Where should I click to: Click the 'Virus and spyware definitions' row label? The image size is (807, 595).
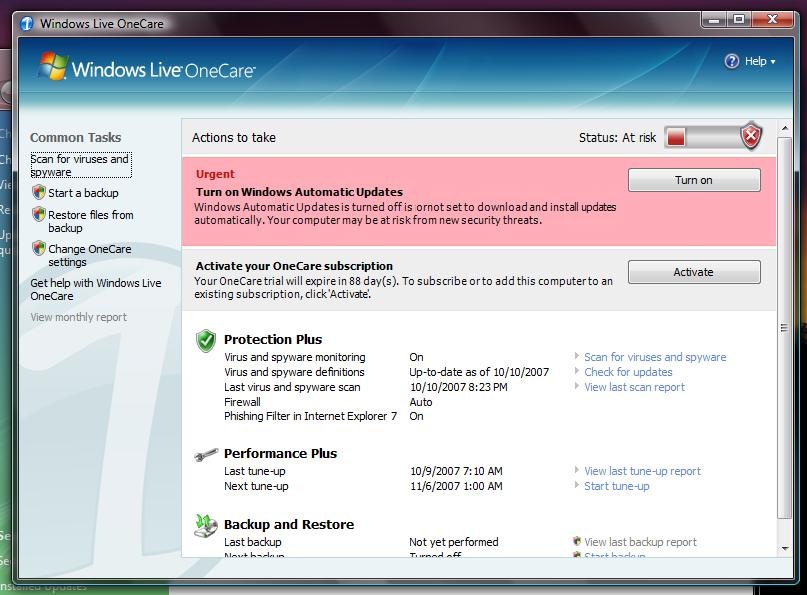(x=294, y=372)
